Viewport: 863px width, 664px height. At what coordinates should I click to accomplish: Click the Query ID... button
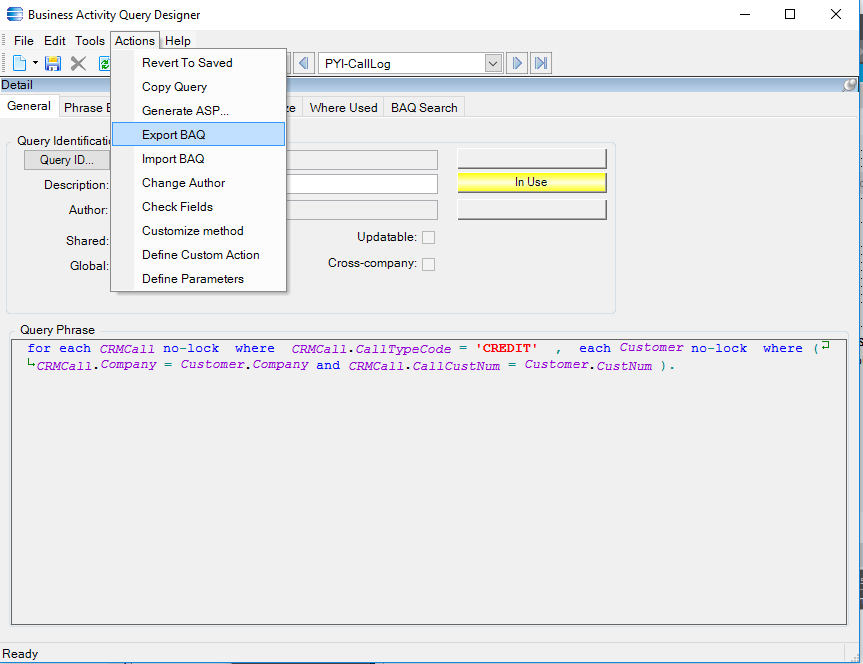67,160
